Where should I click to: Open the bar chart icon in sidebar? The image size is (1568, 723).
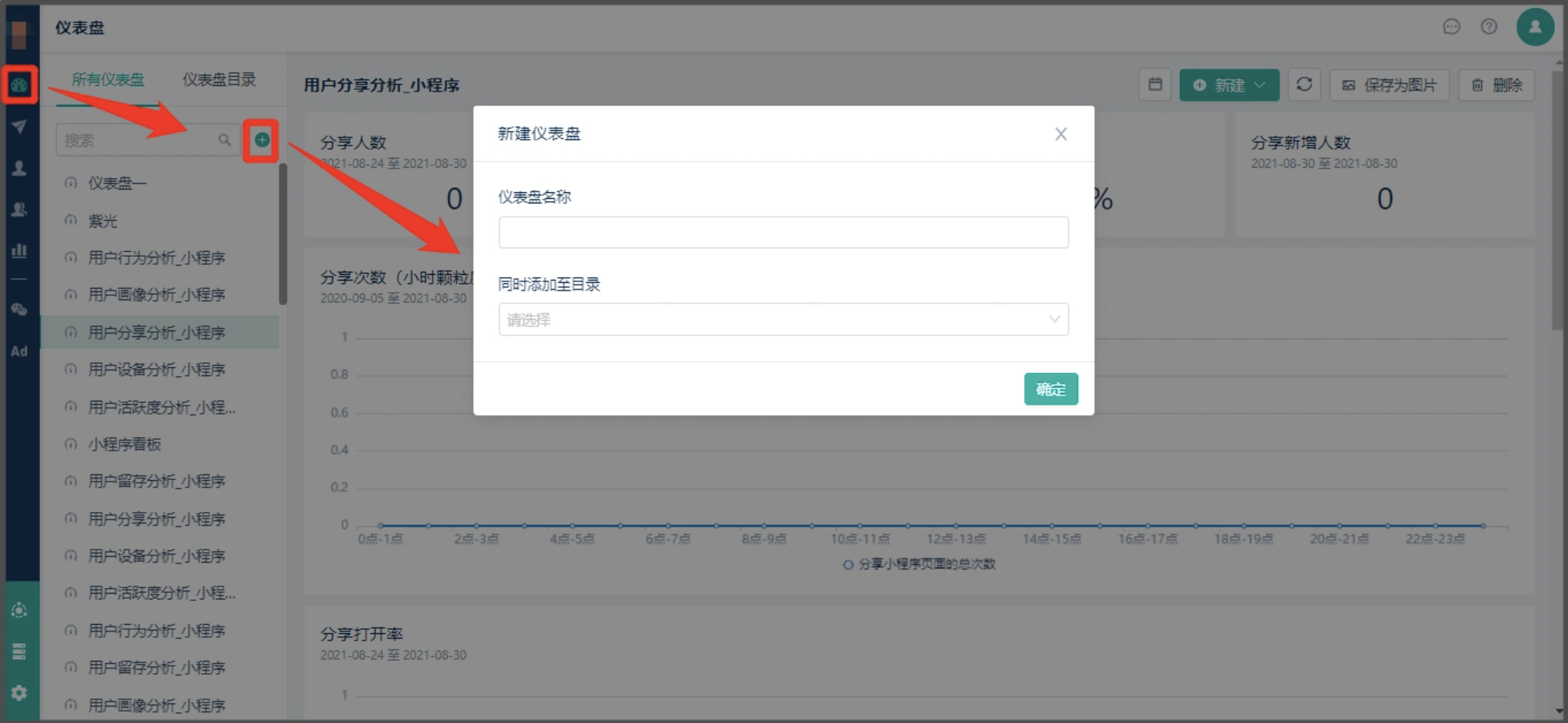click(x=19, y=250)
